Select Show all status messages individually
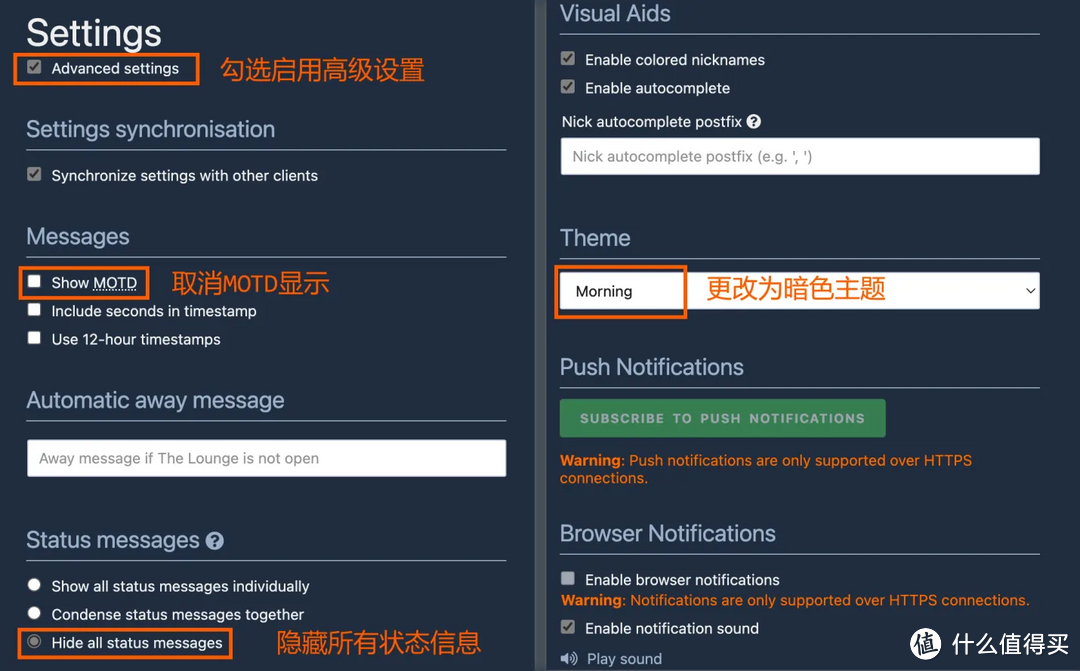Image resolution: width=1080 pixels, height=671 pixels. click(x=33, y=586)
